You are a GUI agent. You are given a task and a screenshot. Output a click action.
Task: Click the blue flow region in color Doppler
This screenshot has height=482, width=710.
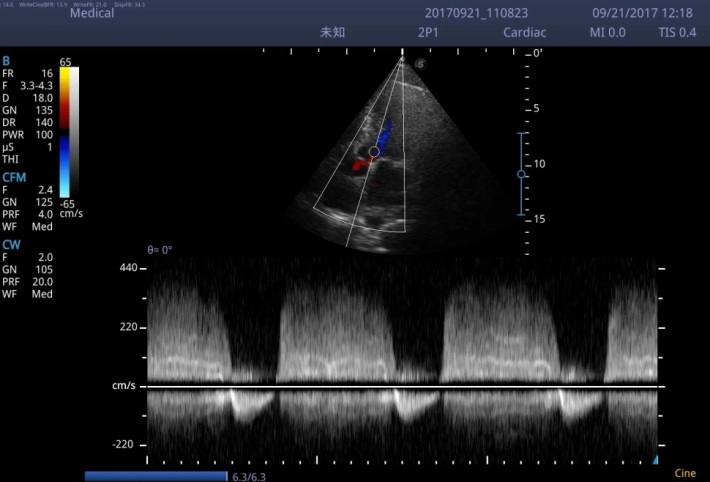pyautogui.click(x=385, y=133)
